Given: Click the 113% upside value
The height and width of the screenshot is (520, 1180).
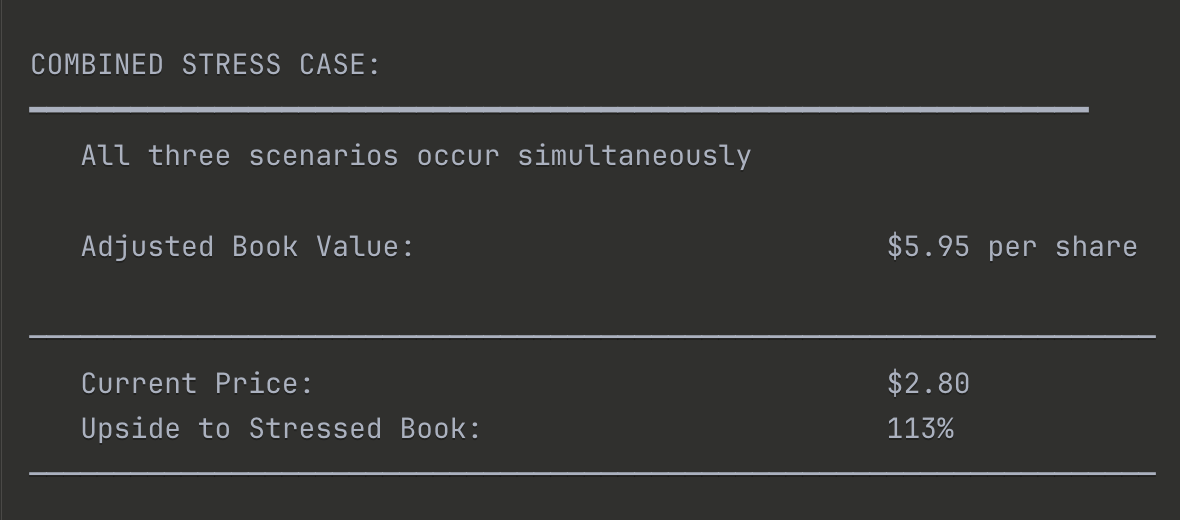Looking at the screenshot, I should 920,429.
